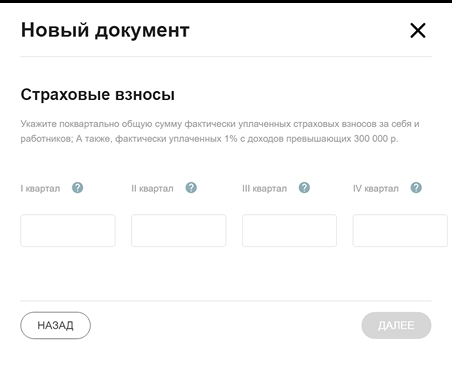
Task: Click the ДАЛЕЕ button
Action: [396, 325]
